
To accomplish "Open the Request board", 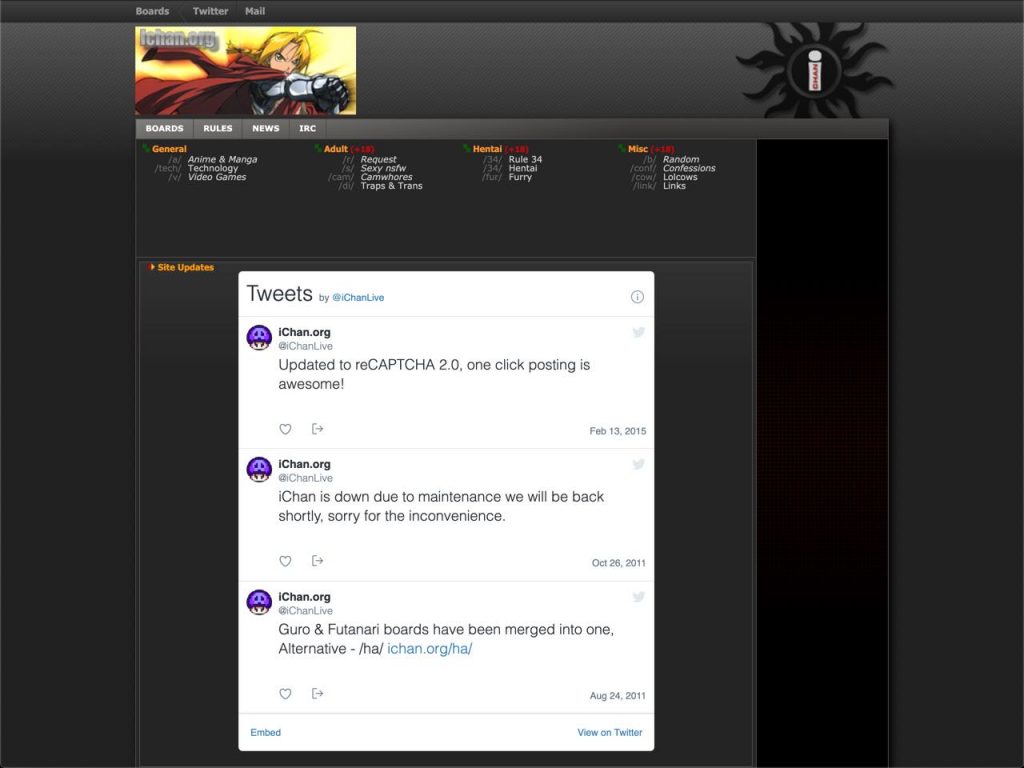I will coord(379,159).
